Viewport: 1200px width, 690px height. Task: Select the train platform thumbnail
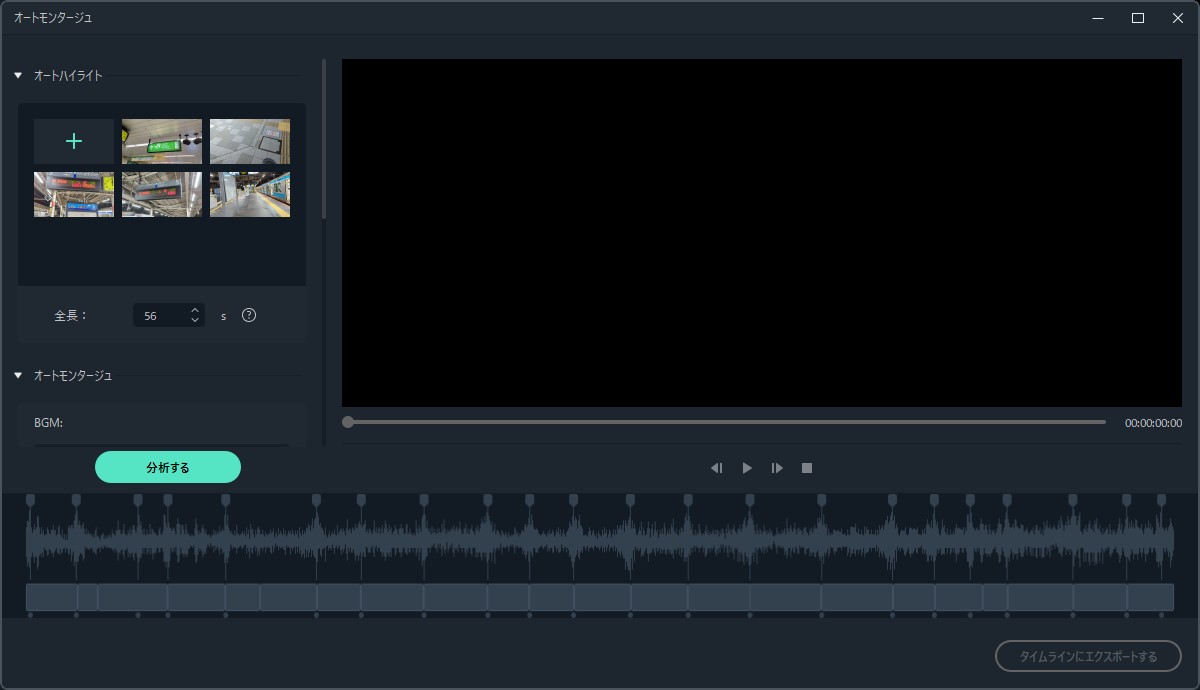coord(250,195)
